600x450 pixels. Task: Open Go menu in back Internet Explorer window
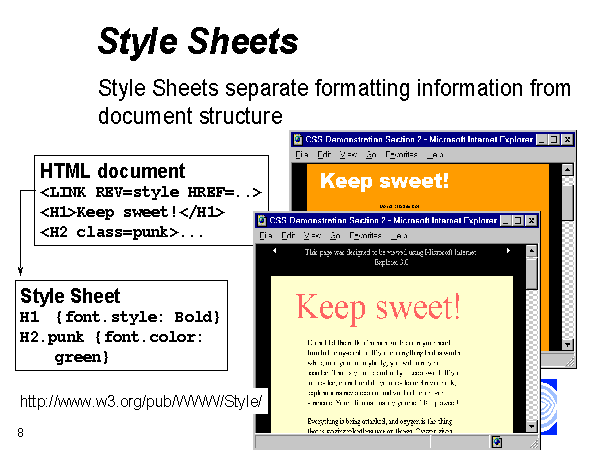(x=371, y=155)
